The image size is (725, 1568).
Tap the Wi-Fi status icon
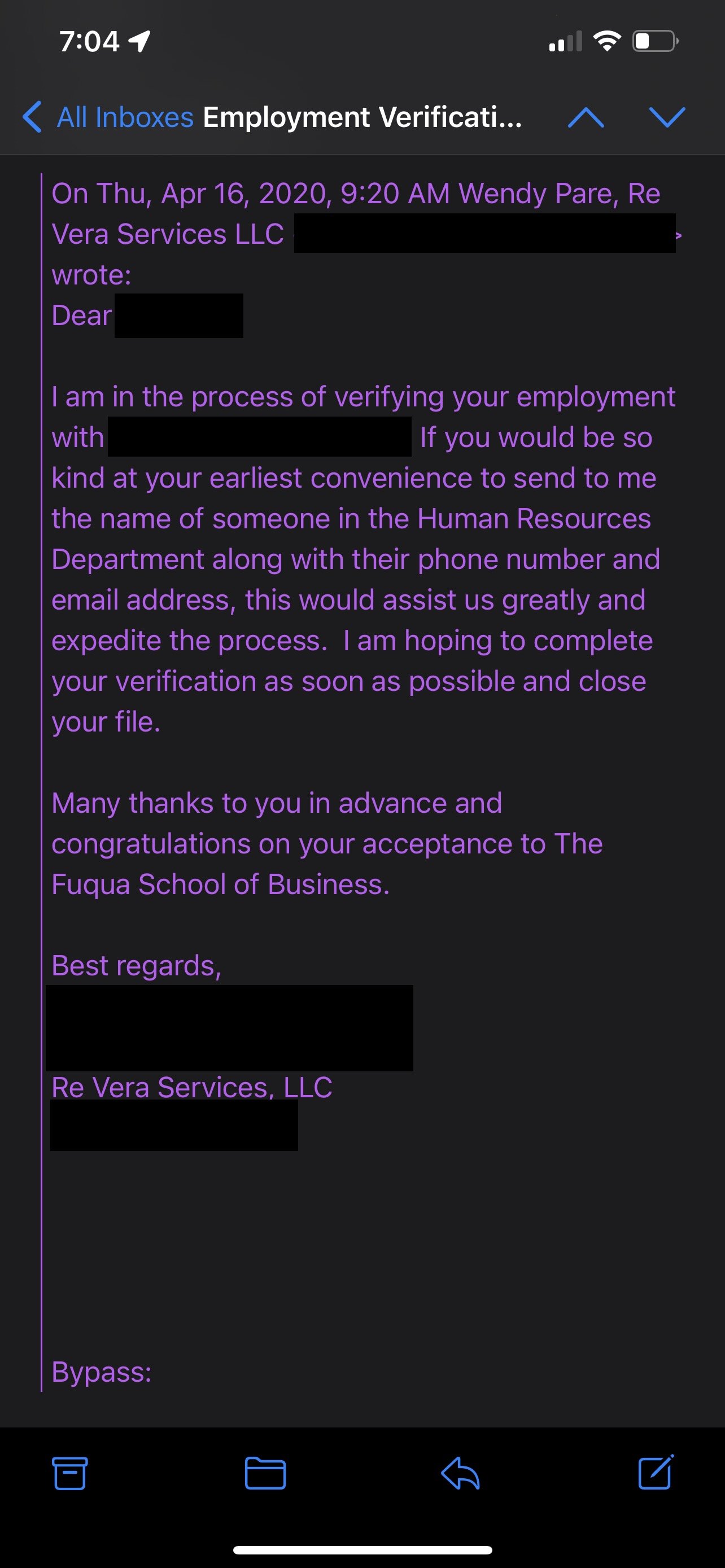[x=607, y=41]
